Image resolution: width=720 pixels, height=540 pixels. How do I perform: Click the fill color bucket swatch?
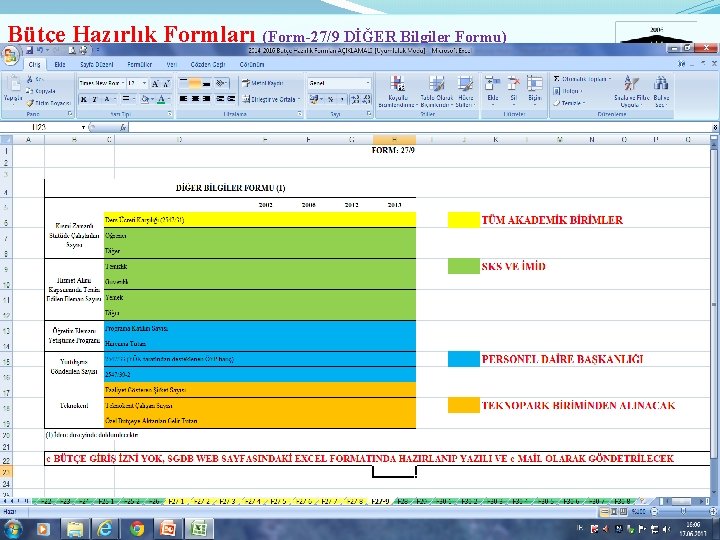[x=146, y=99]
